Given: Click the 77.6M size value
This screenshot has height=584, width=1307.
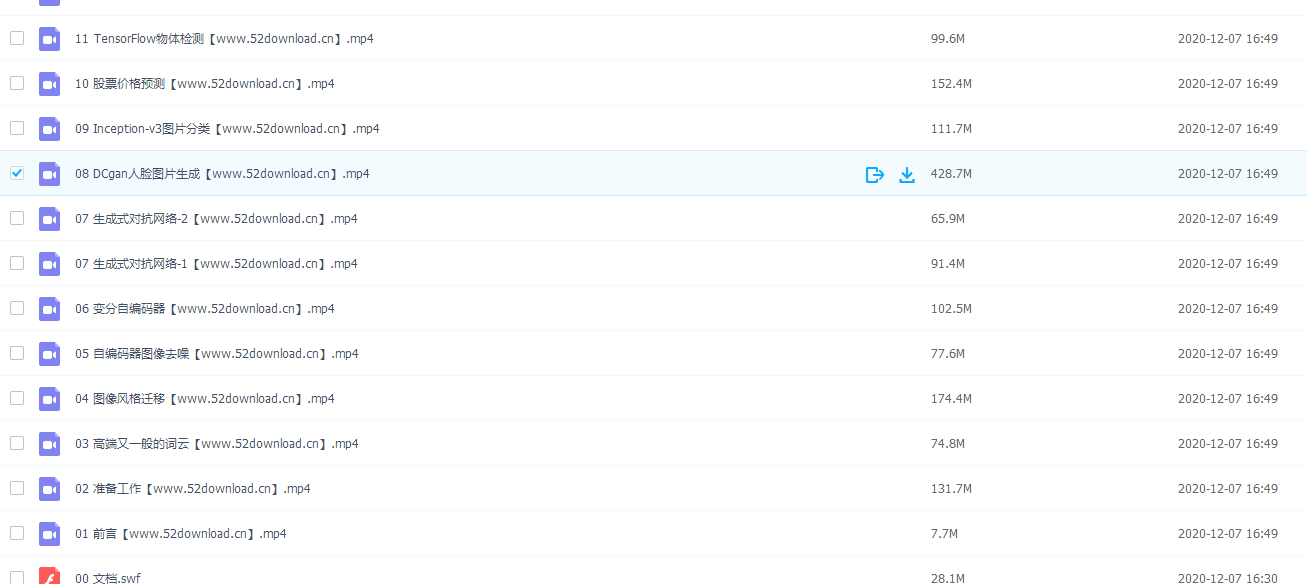Looking at the screenshot, I should coord(948,354).
